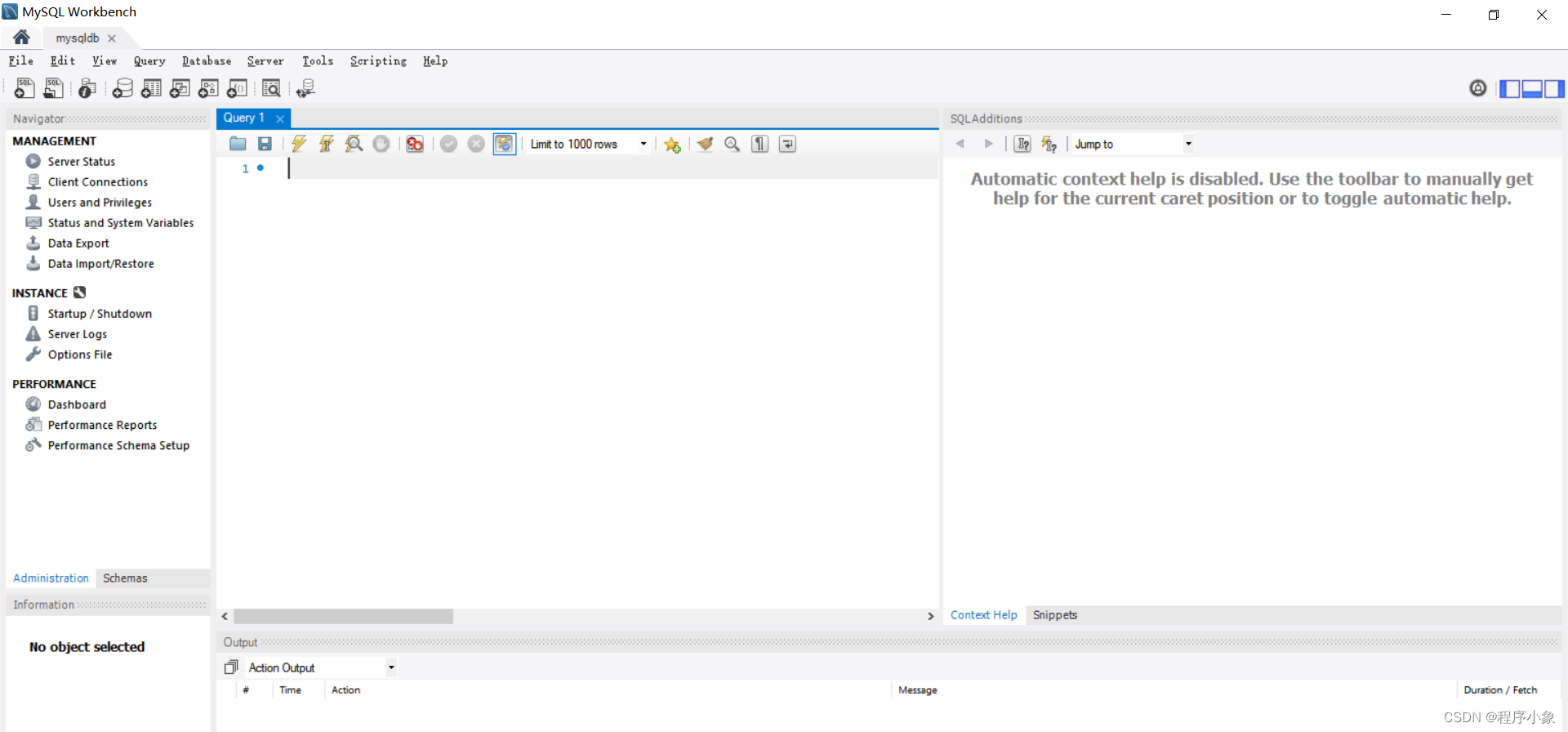
Task: Close the mysqldb connection tab
Action: (112, 38)
